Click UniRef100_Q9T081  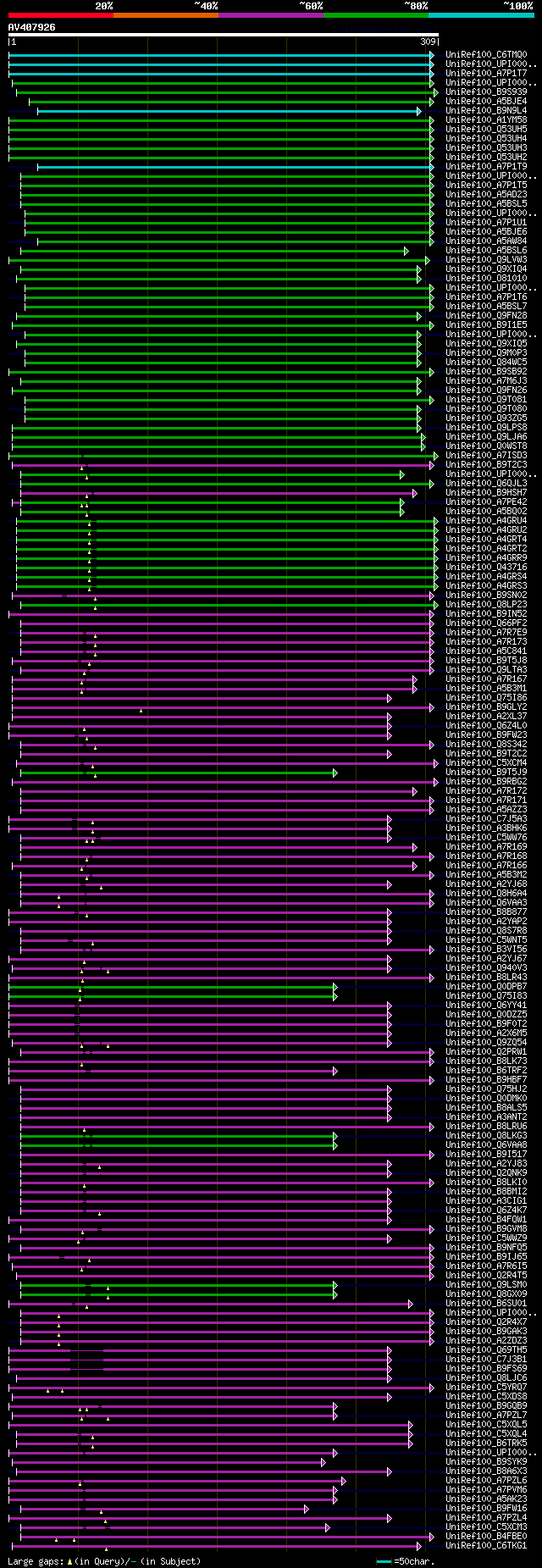tap(486, 400)
